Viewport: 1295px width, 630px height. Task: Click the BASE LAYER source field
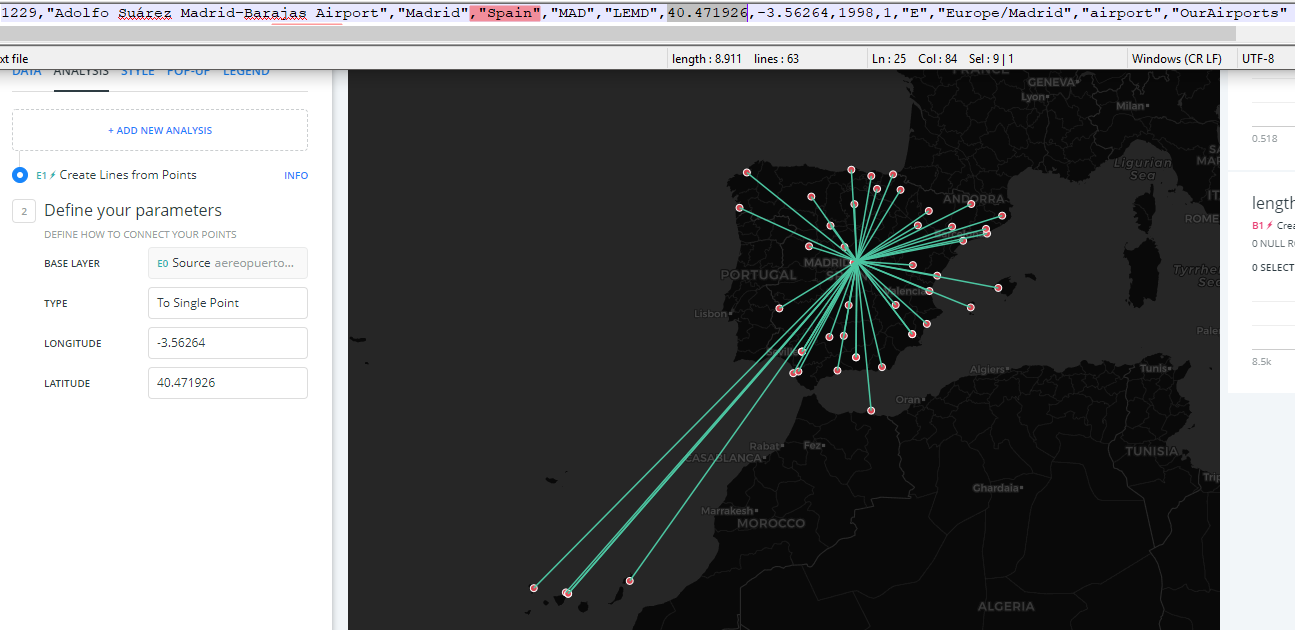pos(228,263)
